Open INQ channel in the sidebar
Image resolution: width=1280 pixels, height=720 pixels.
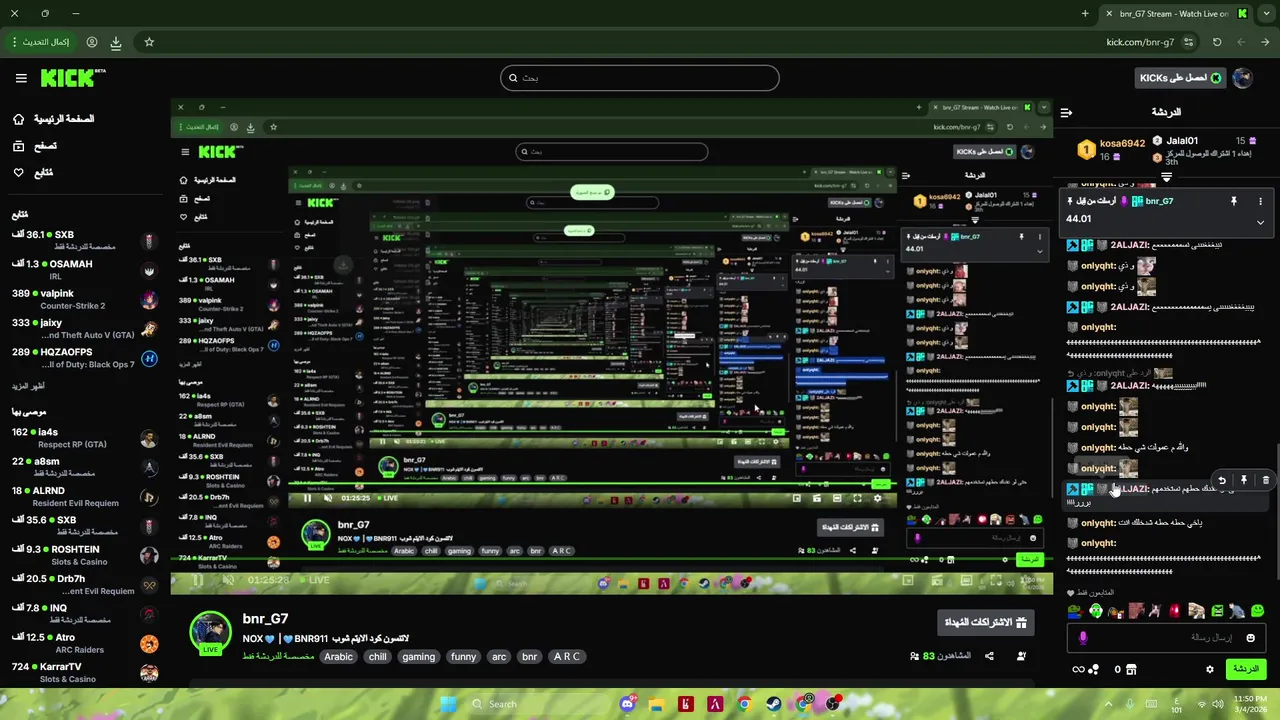pyautogui.click(x=85, y=613)
